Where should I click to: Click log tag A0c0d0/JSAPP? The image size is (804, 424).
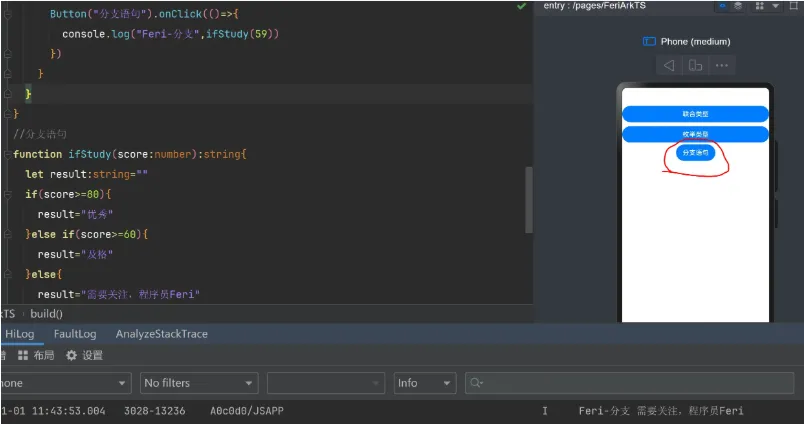coord(247,411)
